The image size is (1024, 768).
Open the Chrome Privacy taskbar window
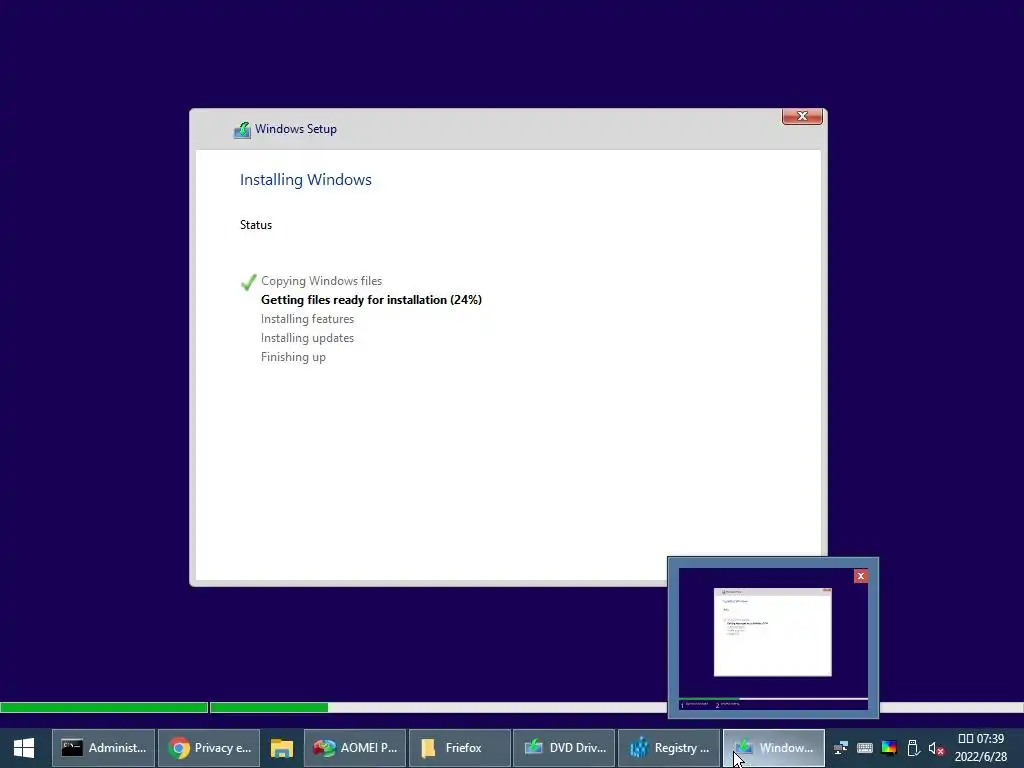click(209, 748)
